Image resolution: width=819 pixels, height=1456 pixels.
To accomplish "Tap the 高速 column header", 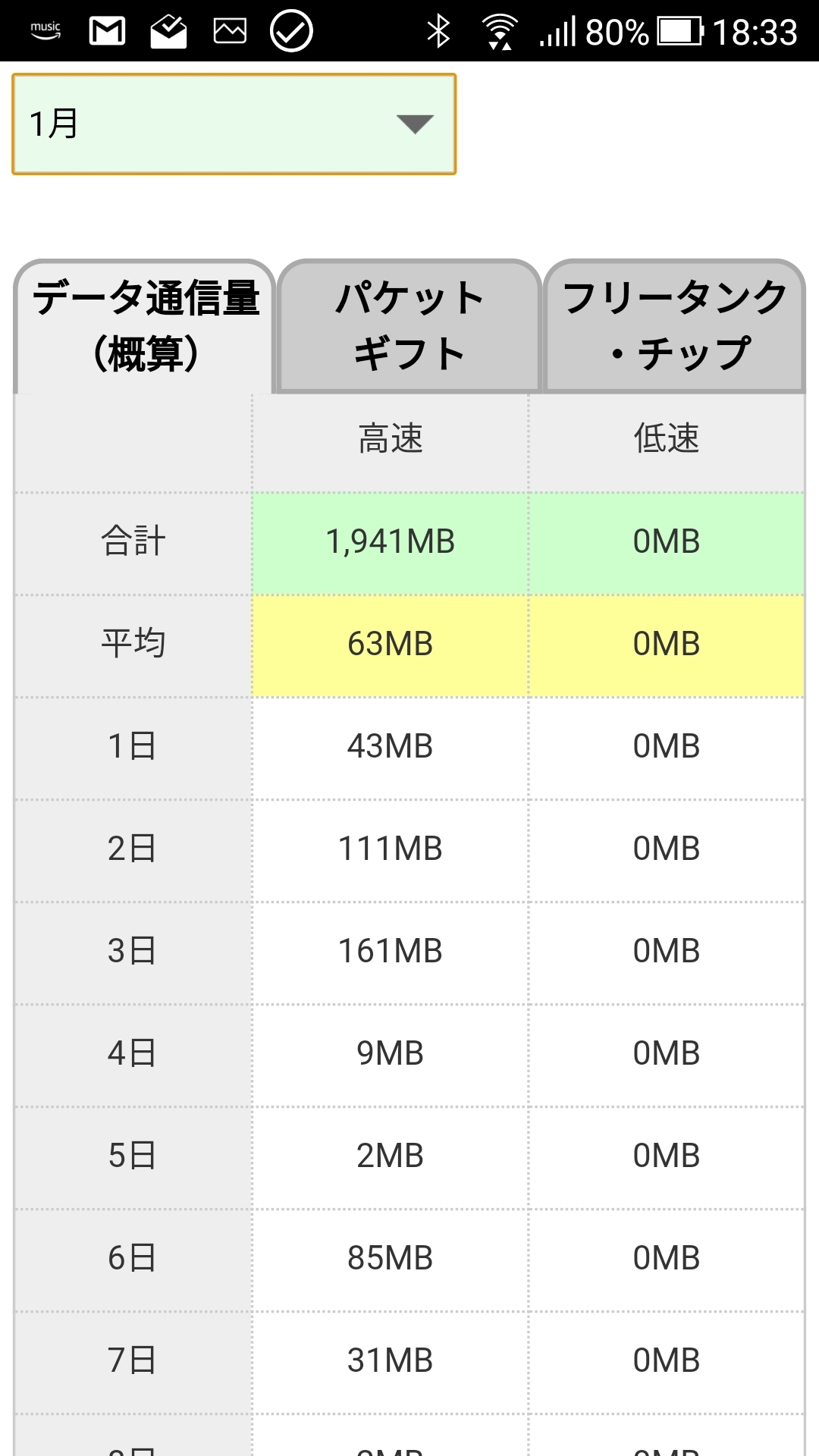I will [390, 439].
